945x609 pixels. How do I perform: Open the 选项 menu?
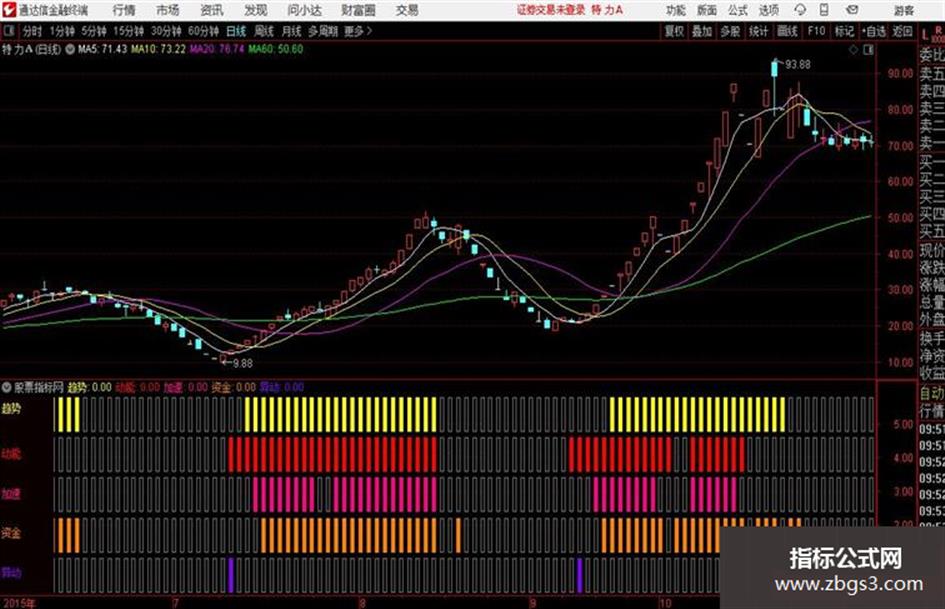click(x=769, y=10)
